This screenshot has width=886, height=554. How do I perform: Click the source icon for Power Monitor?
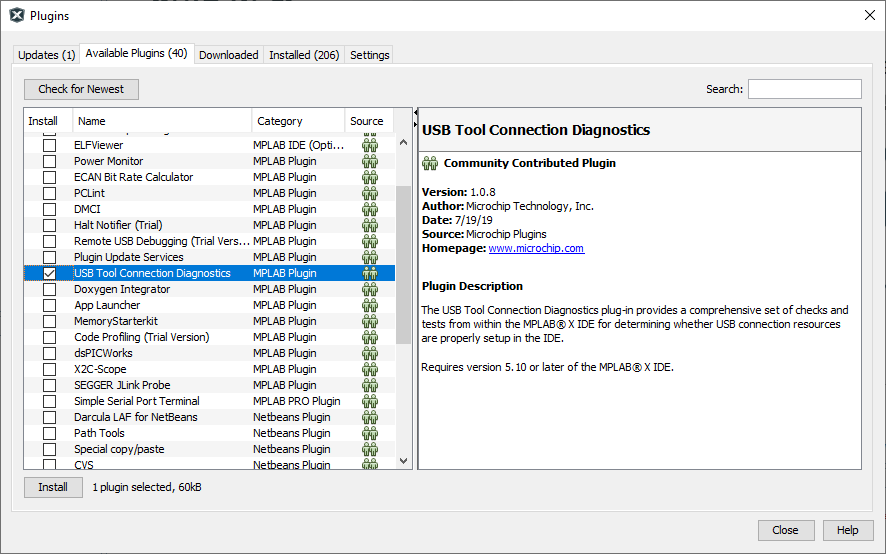(x=370, y=161)
